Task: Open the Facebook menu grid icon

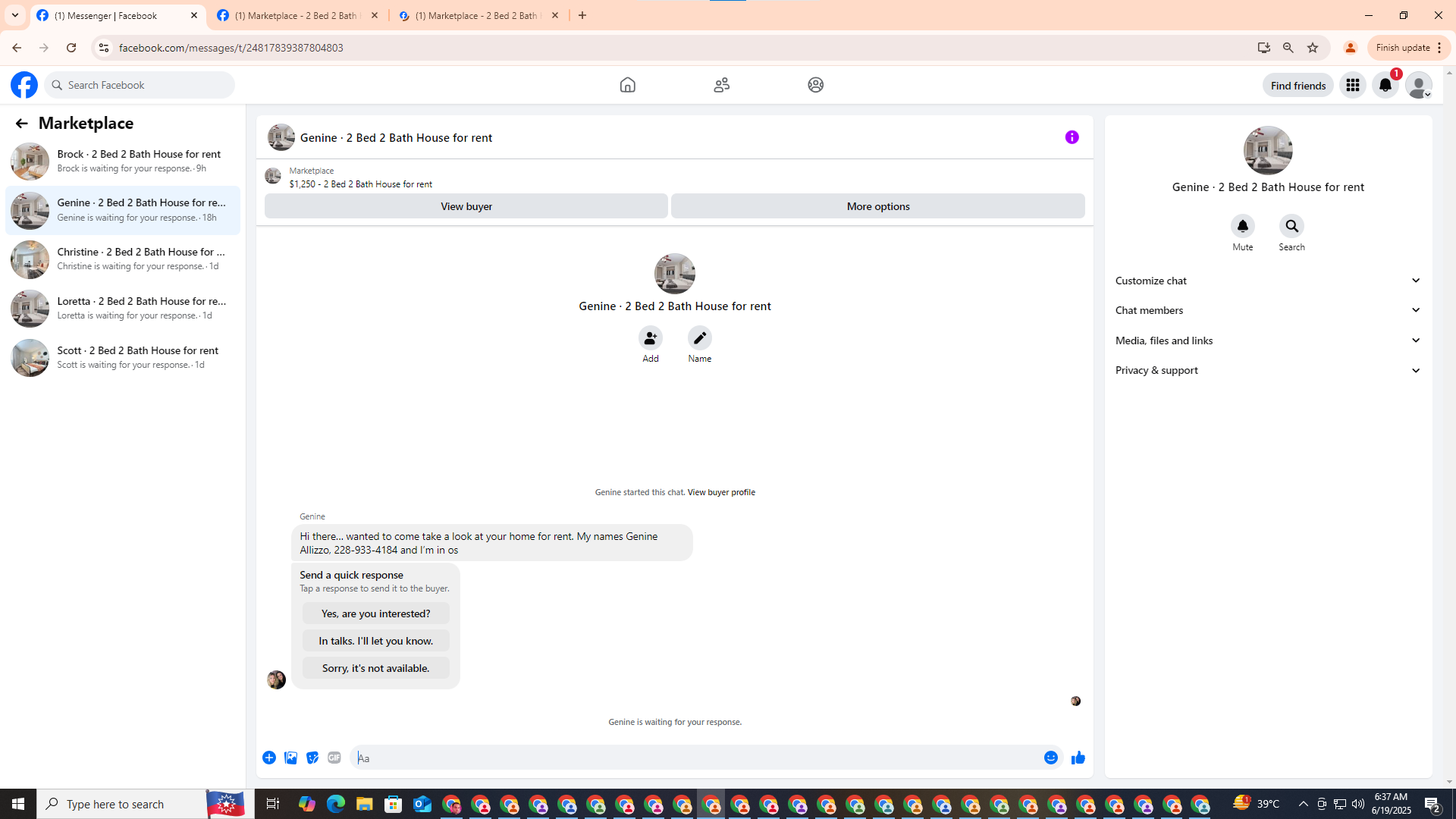Action: (x=1353, y=85)
